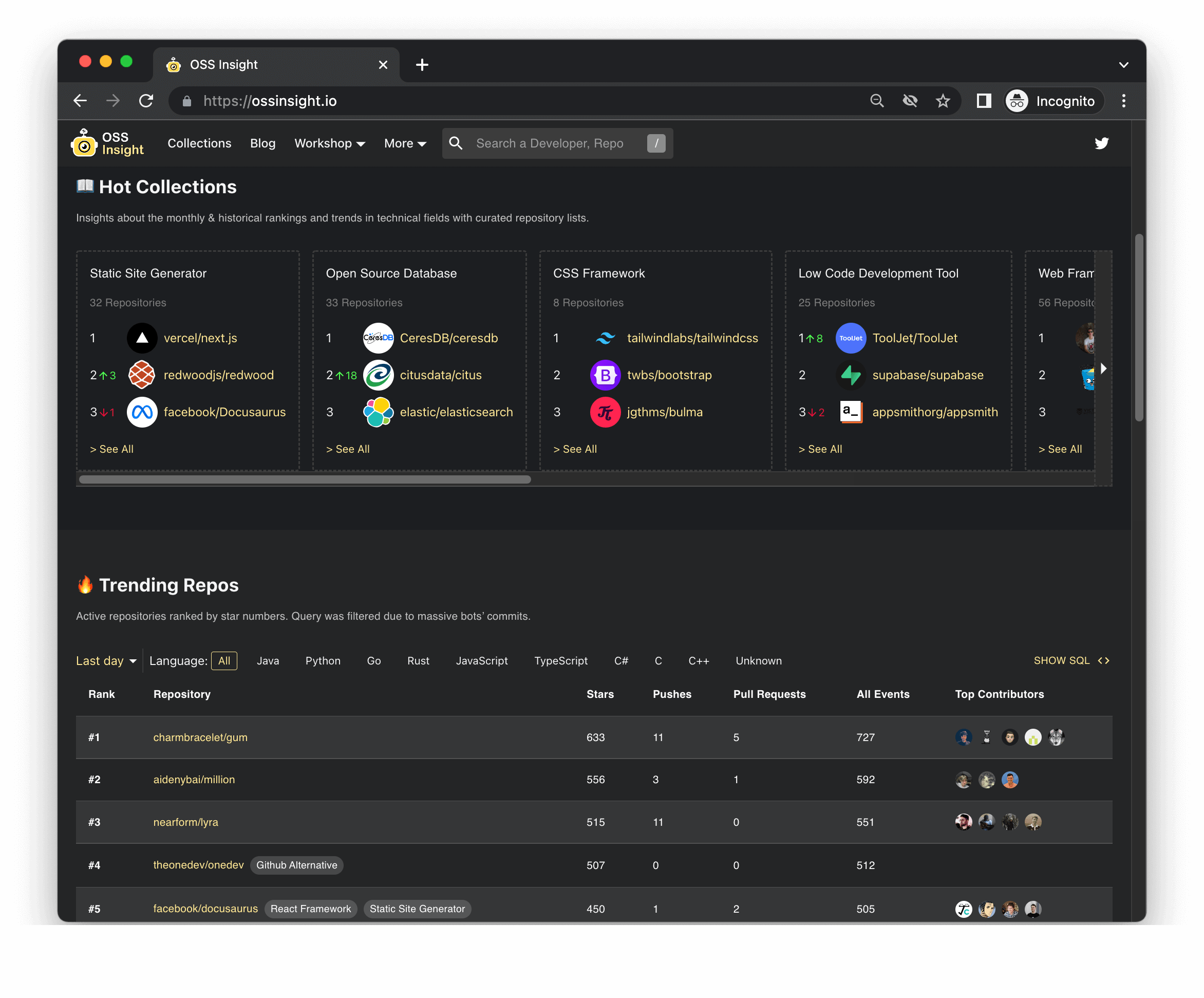
Task: Focus the Search a Developer, Repo field
Action: tap(557, 143)
